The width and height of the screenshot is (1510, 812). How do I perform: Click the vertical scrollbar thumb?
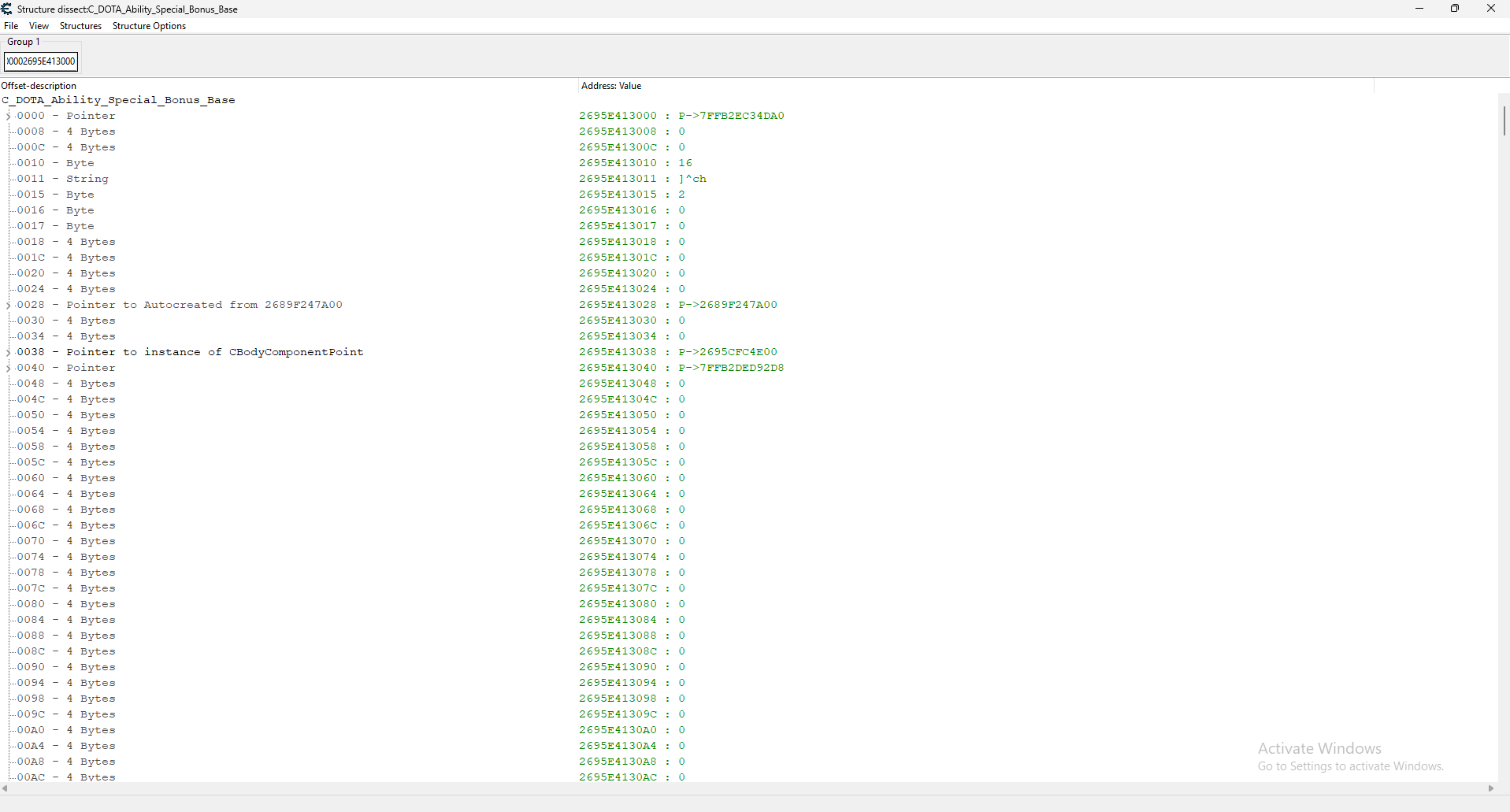pyautogui.click(x=1504, y=121)
